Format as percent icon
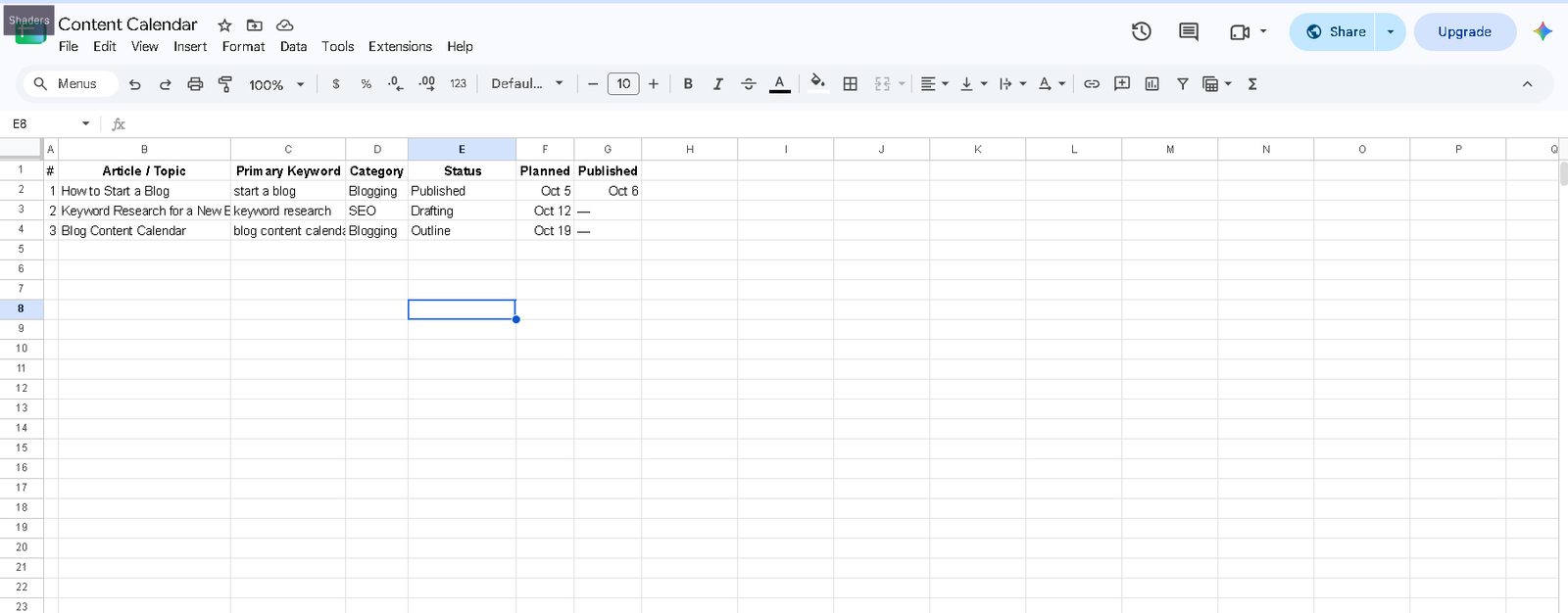 click(367, 84)
